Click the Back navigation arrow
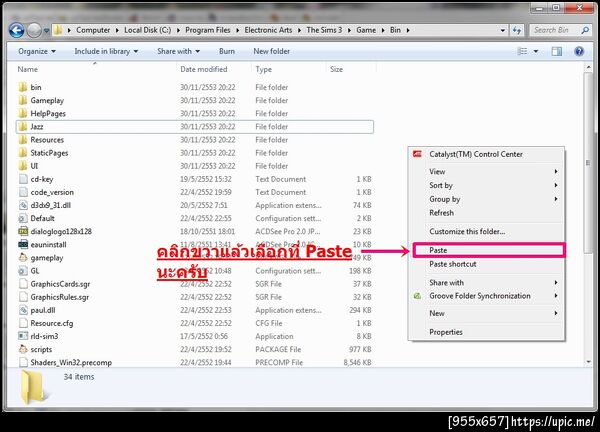The image size is (600, 432). [x=16, y=30]
